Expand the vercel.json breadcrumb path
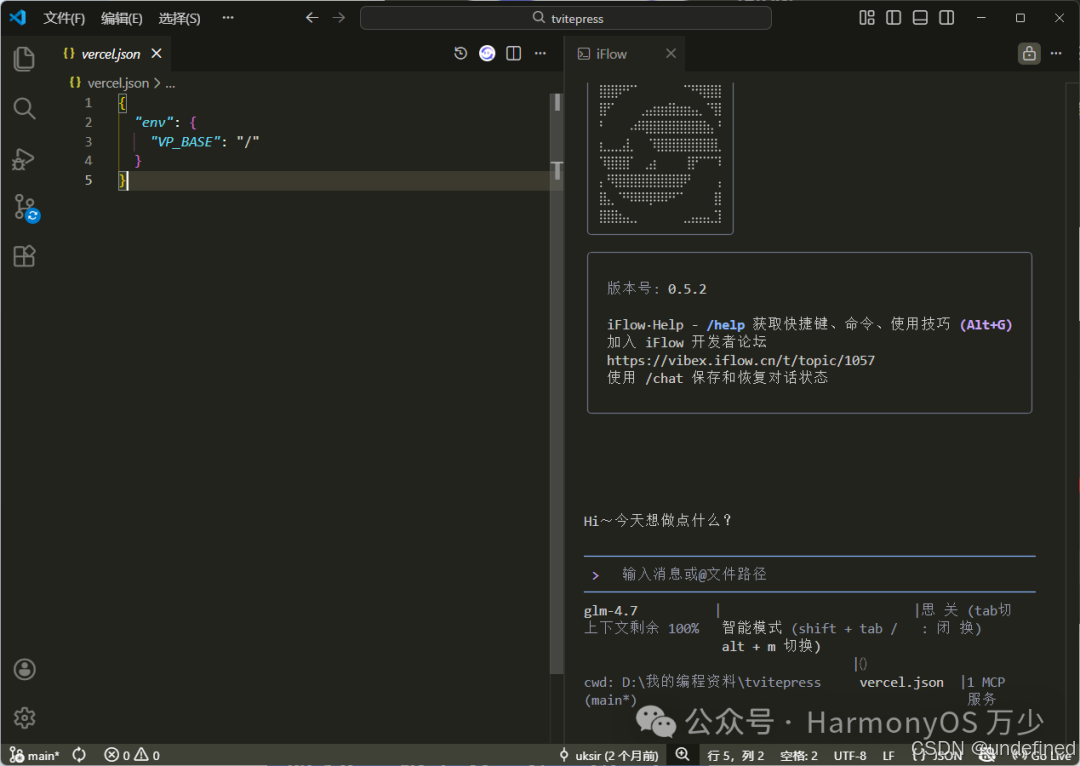This screenshot has width=1080, height=766. coord(118,83)
